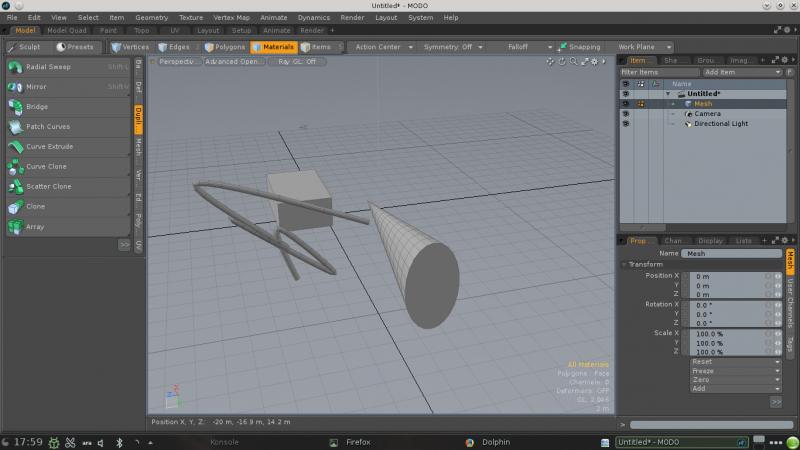The width and height of the screenshot is (800, 450).
Task: Open Action Center dropdown
Action: [x=383, y=47]
